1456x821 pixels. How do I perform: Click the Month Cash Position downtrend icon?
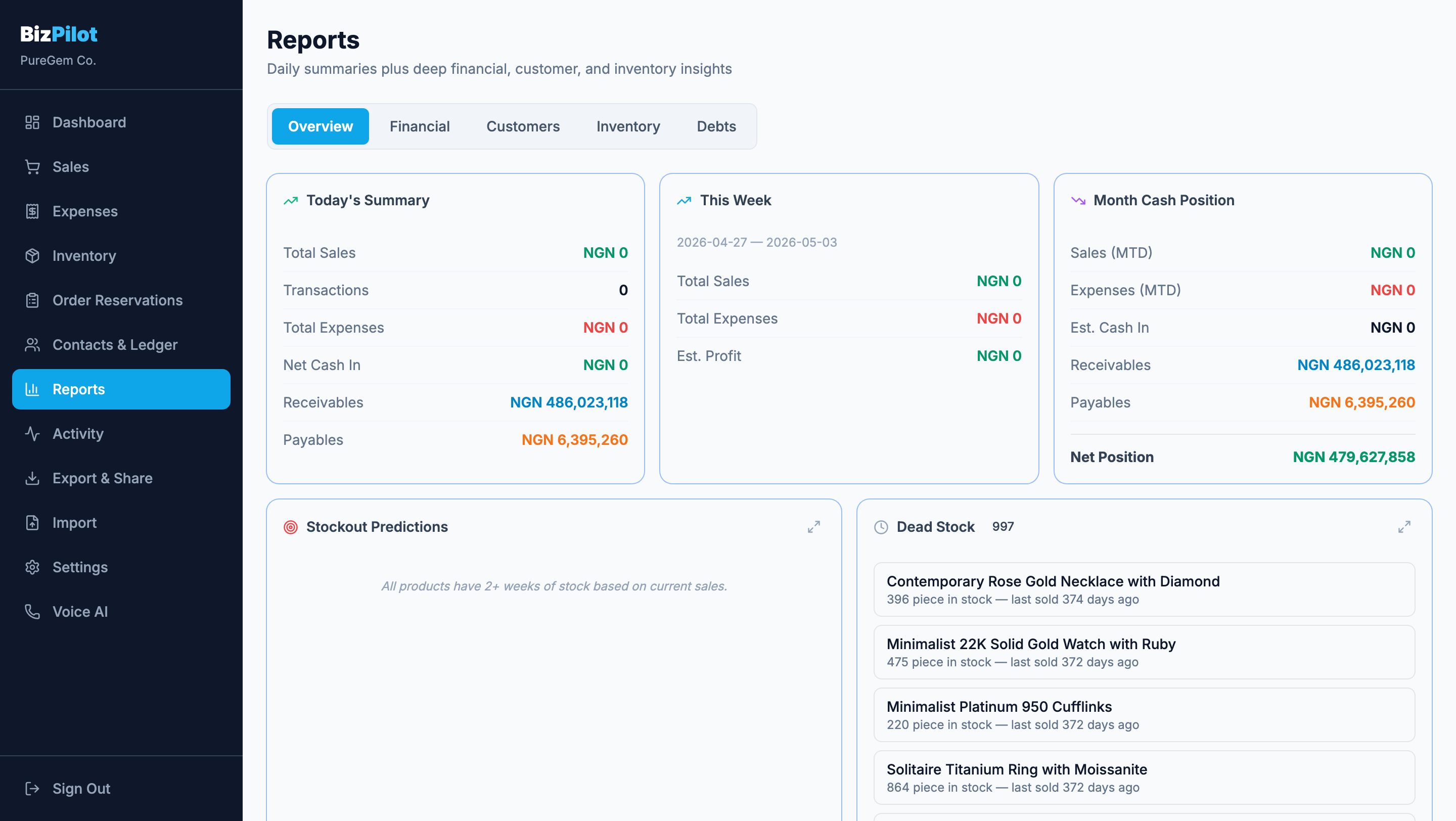pyautogui.click(x=1078, y=201)
